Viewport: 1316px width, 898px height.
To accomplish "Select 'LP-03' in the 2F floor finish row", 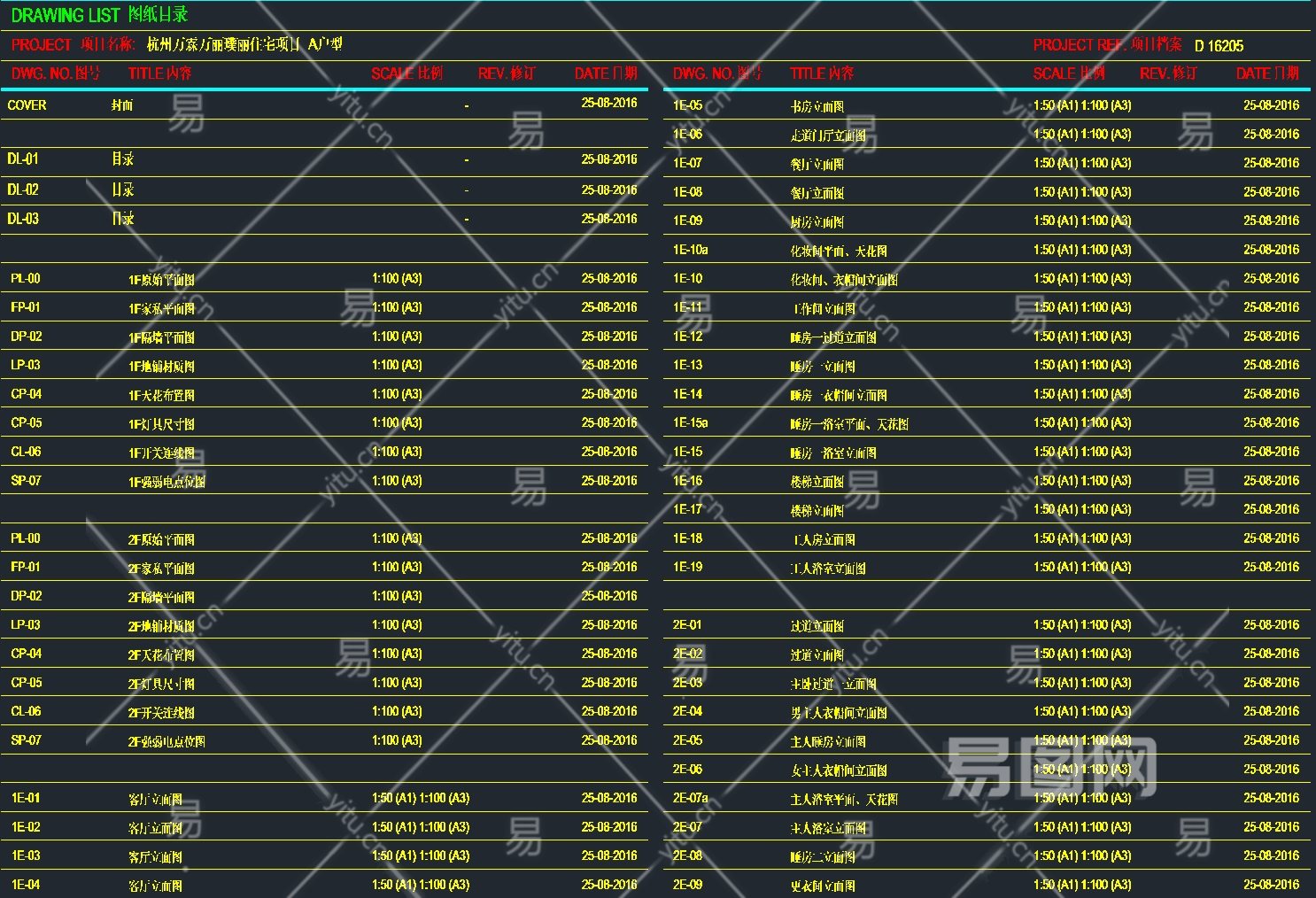I will point(26,625).
